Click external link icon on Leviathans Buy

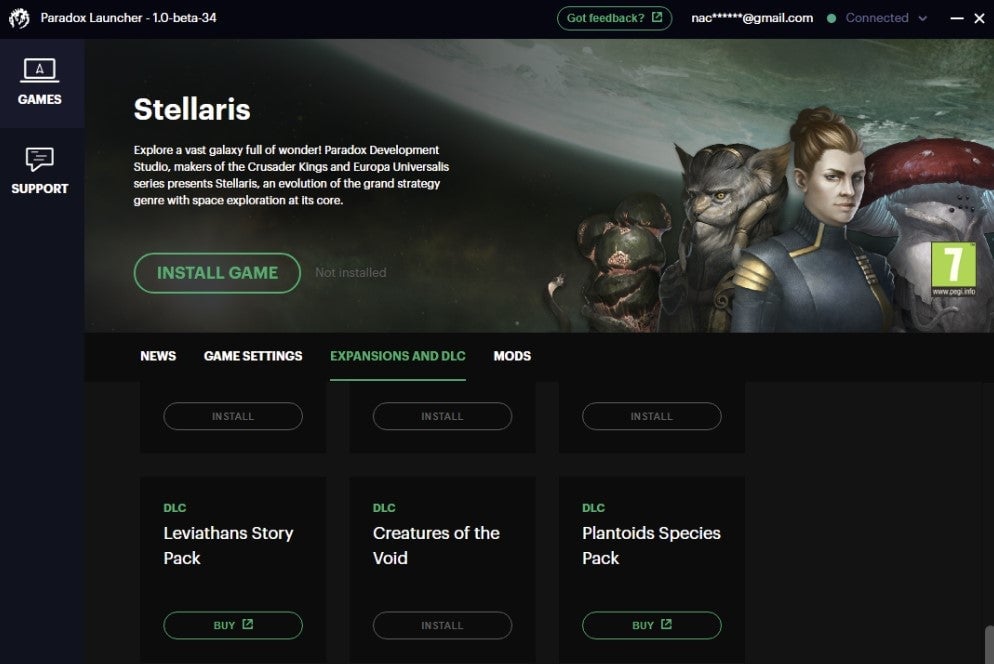pyautogui.click(x=247, y=625)
